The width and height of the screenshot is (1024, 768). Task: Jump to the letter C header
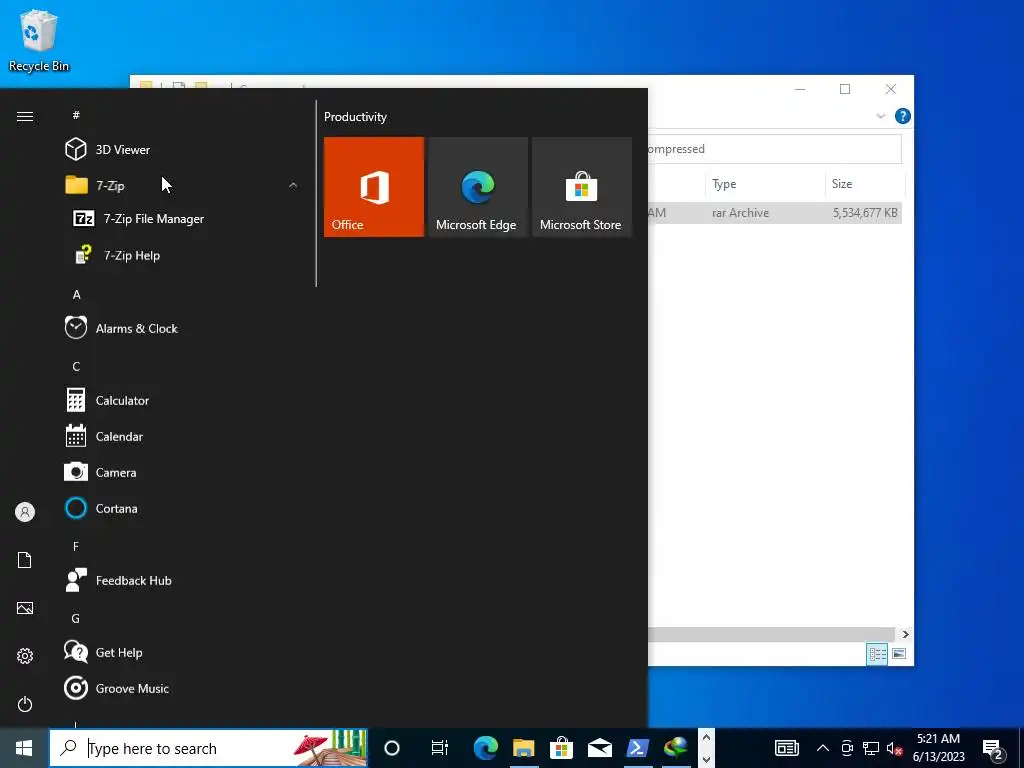(x=76, y=366)
